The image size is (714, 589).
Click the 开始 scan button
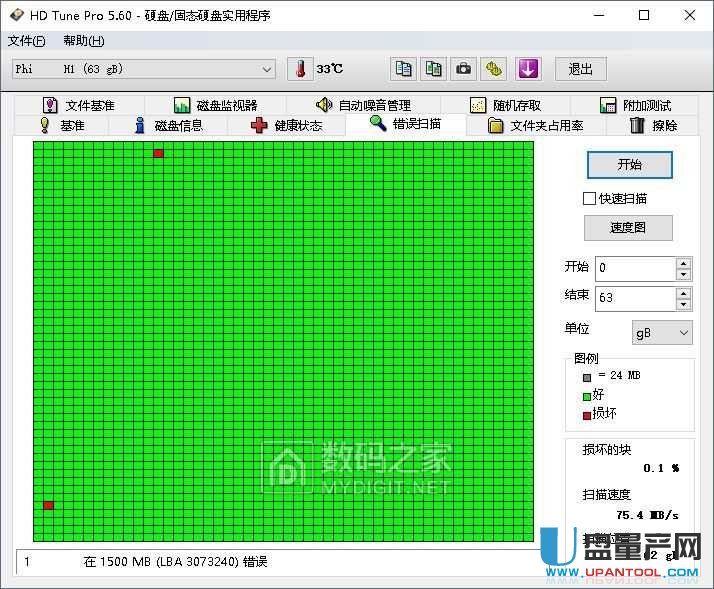click(629, 164)
